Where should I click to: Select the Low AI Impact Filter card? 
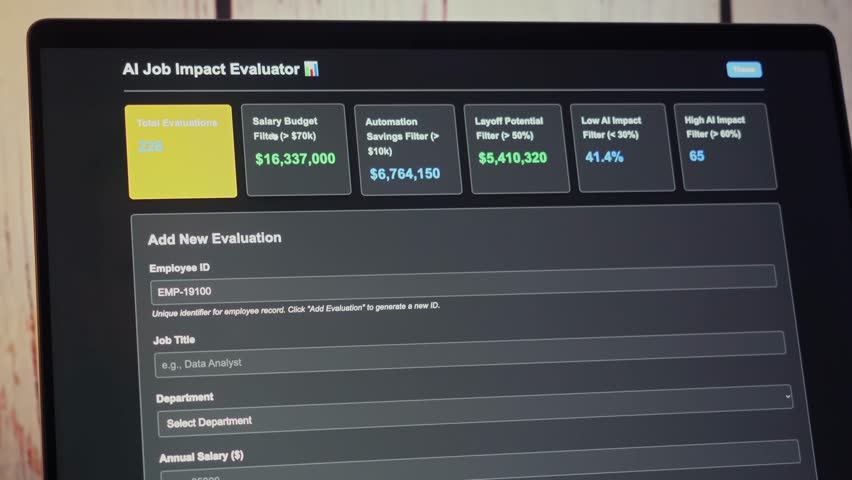pyautogui.click(x=622, y=147)
